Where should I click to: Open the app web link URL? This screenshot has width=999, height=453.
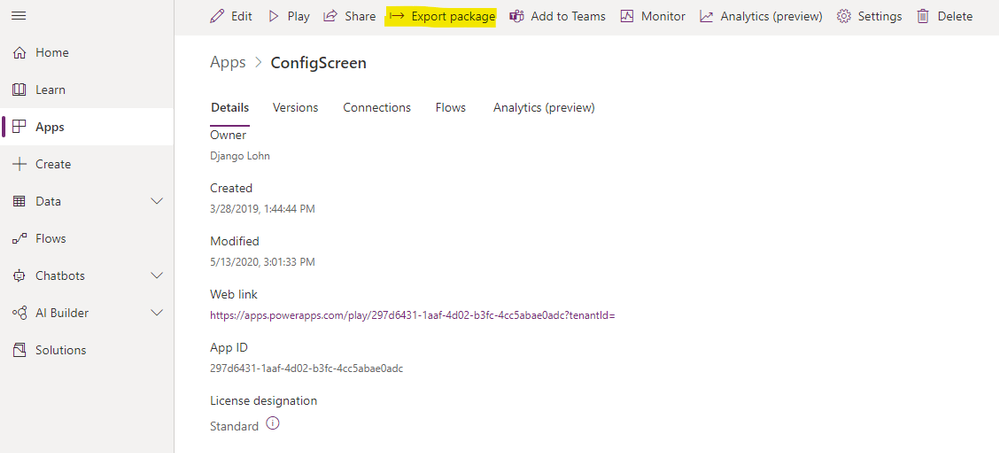coord(412,315)
